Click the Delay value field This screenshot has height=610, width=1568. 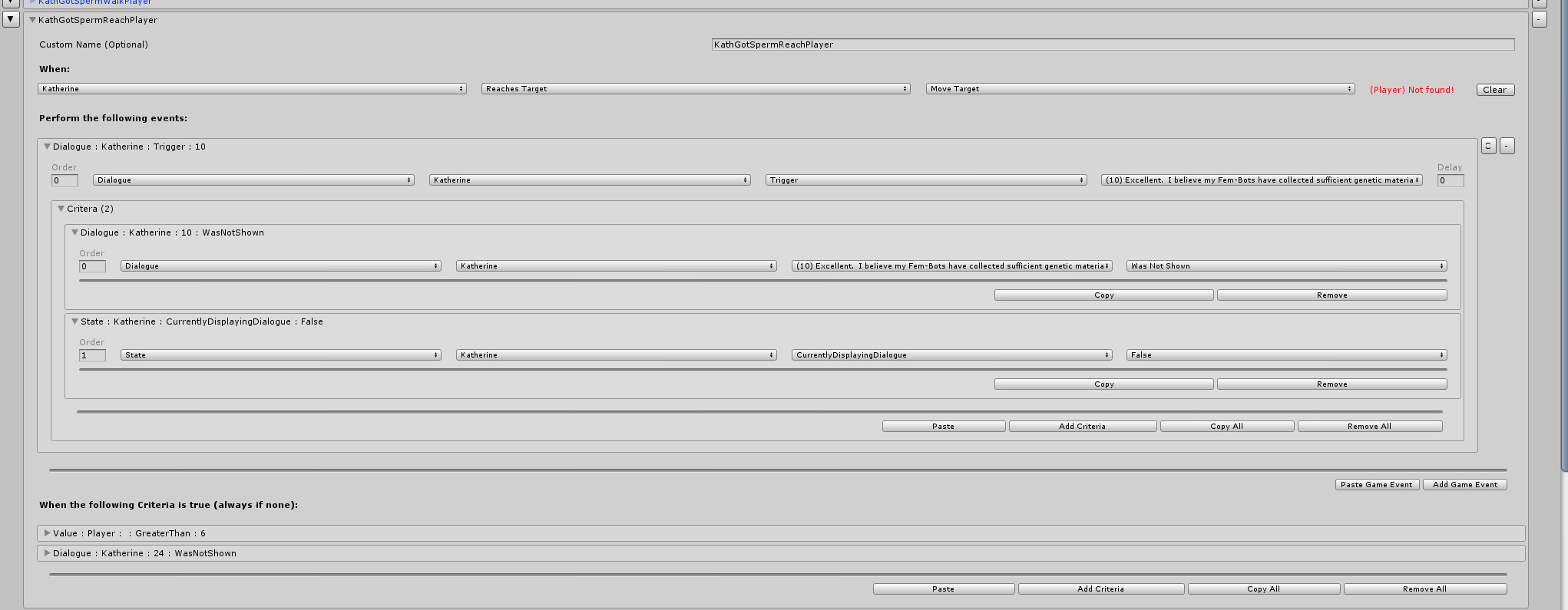[1450, 180]
